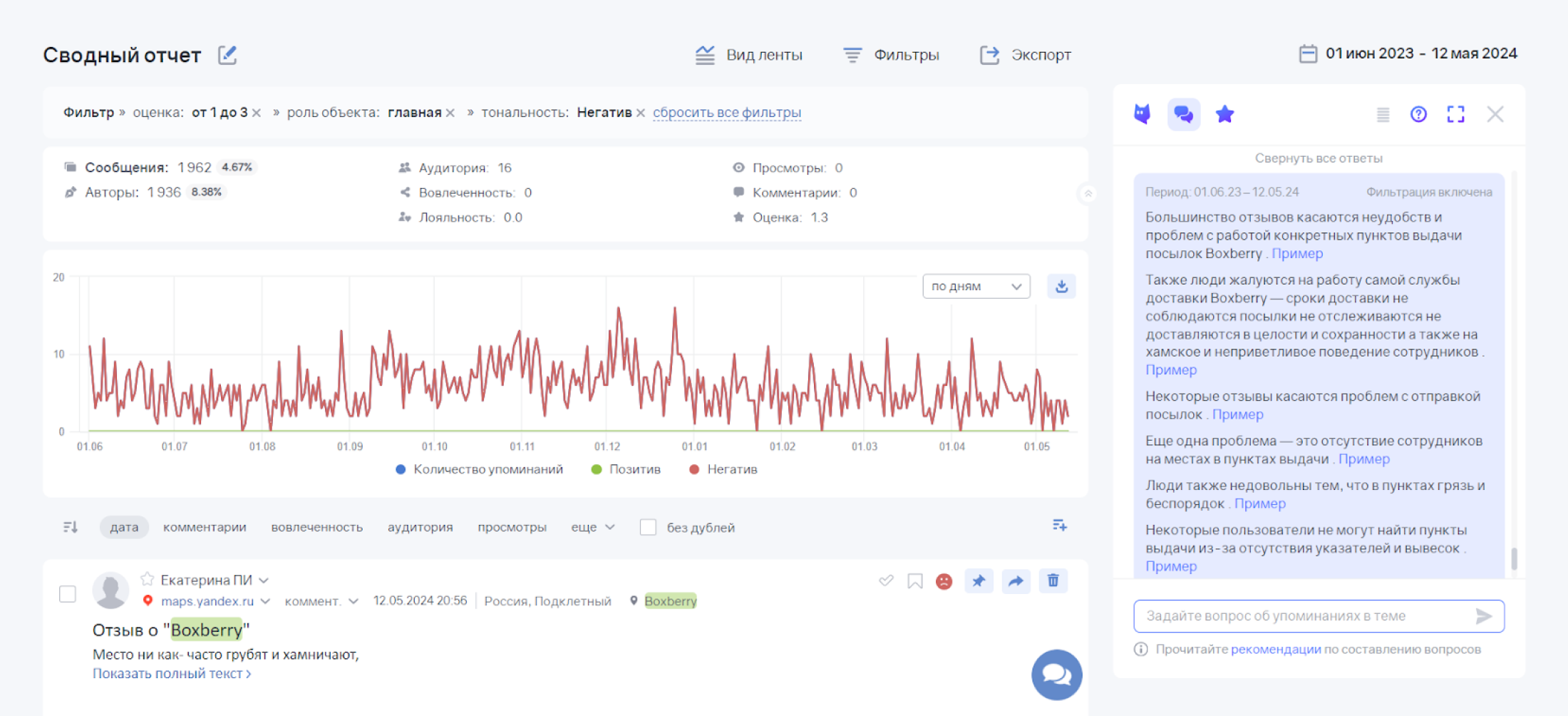Send the question with arrow icon
The height and width of the screenshot is (716, 1568).
pos(1484,616)
